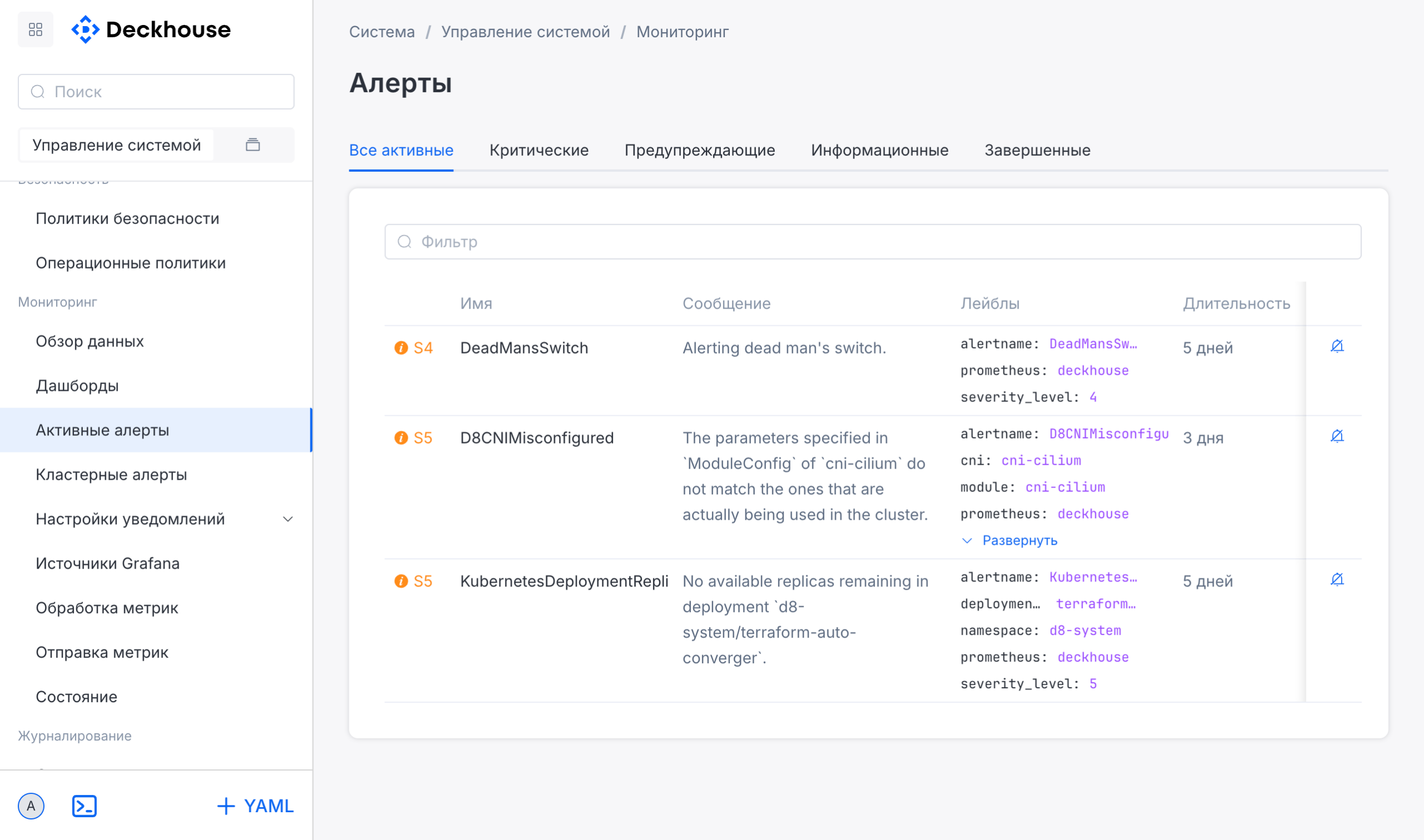The width and height of the screenshot is (1424, 840).
Task: Mute the KubernetesDeployment alert bell icon
Action: 1337,580
